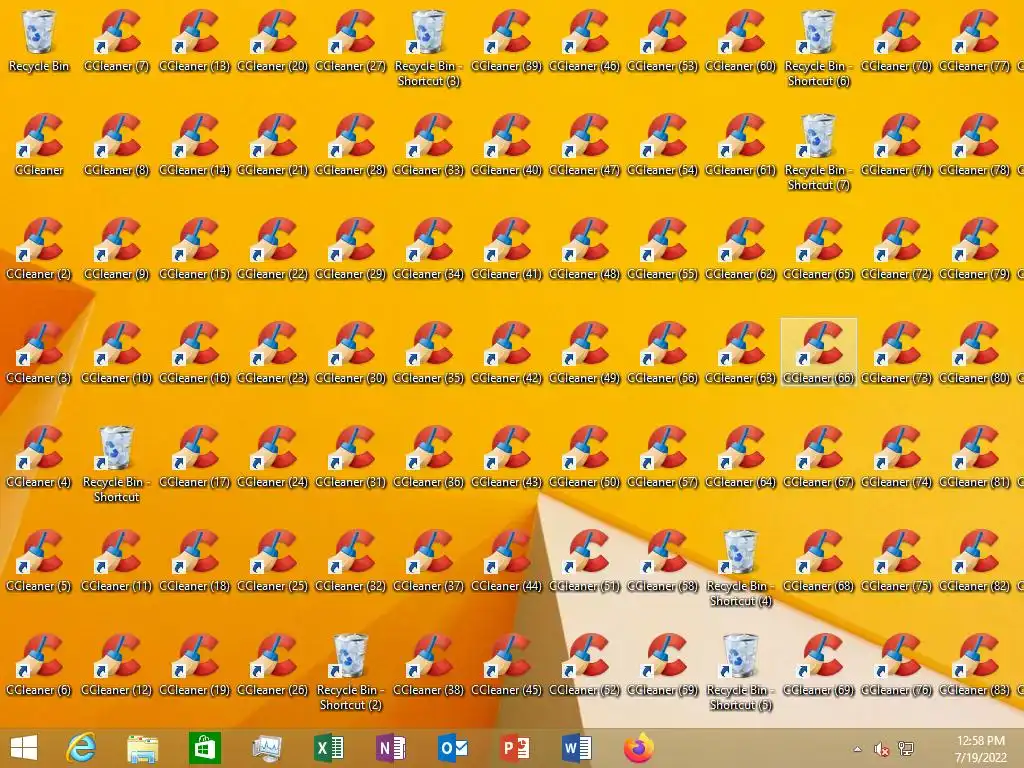Select the CCleaner (81) shortcut
The image size is (1024, 768).
(x=974, y=456)
